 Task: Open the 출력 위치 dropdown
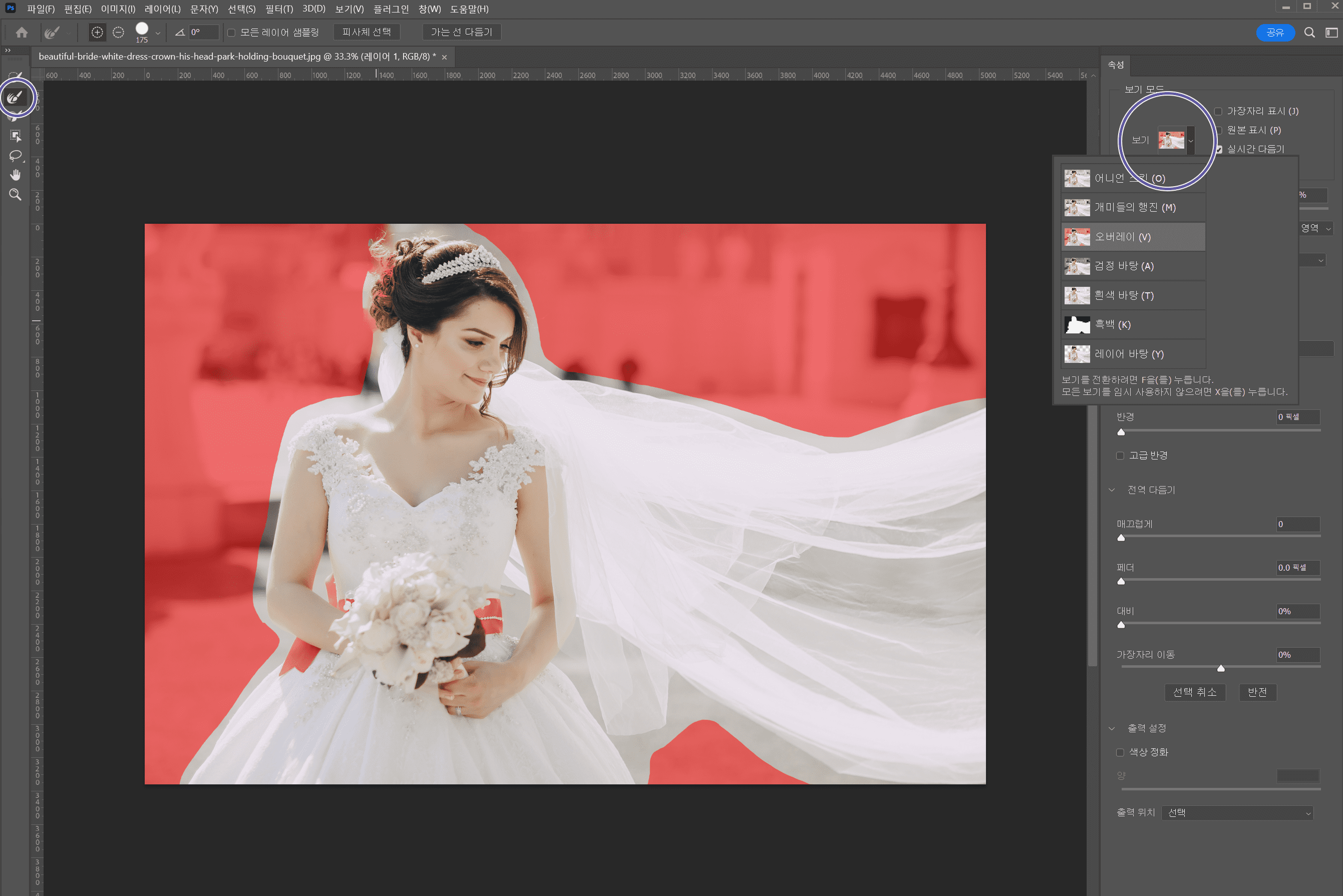(1237, 812)
